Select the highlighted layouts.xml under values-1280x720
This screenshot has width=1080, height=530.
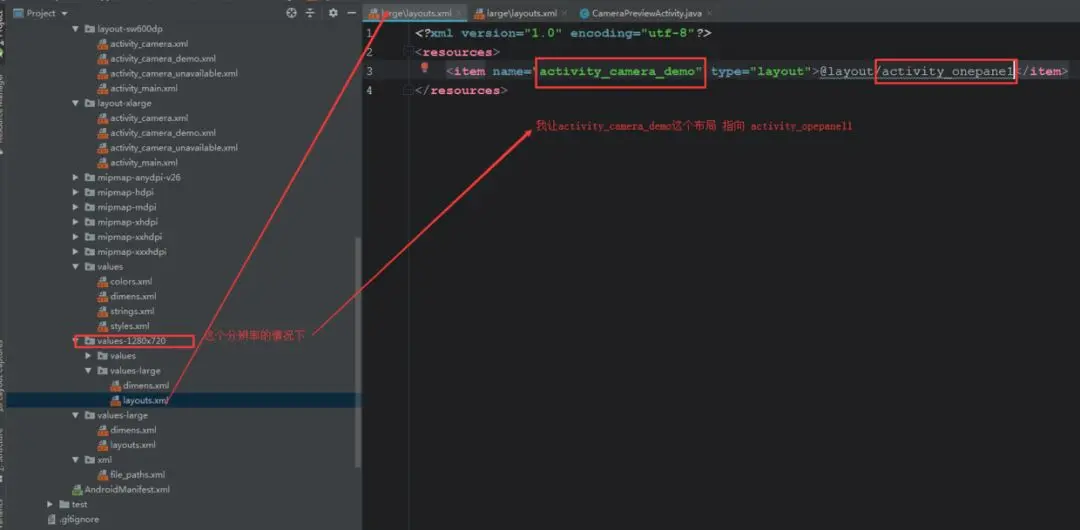point(145,400)
